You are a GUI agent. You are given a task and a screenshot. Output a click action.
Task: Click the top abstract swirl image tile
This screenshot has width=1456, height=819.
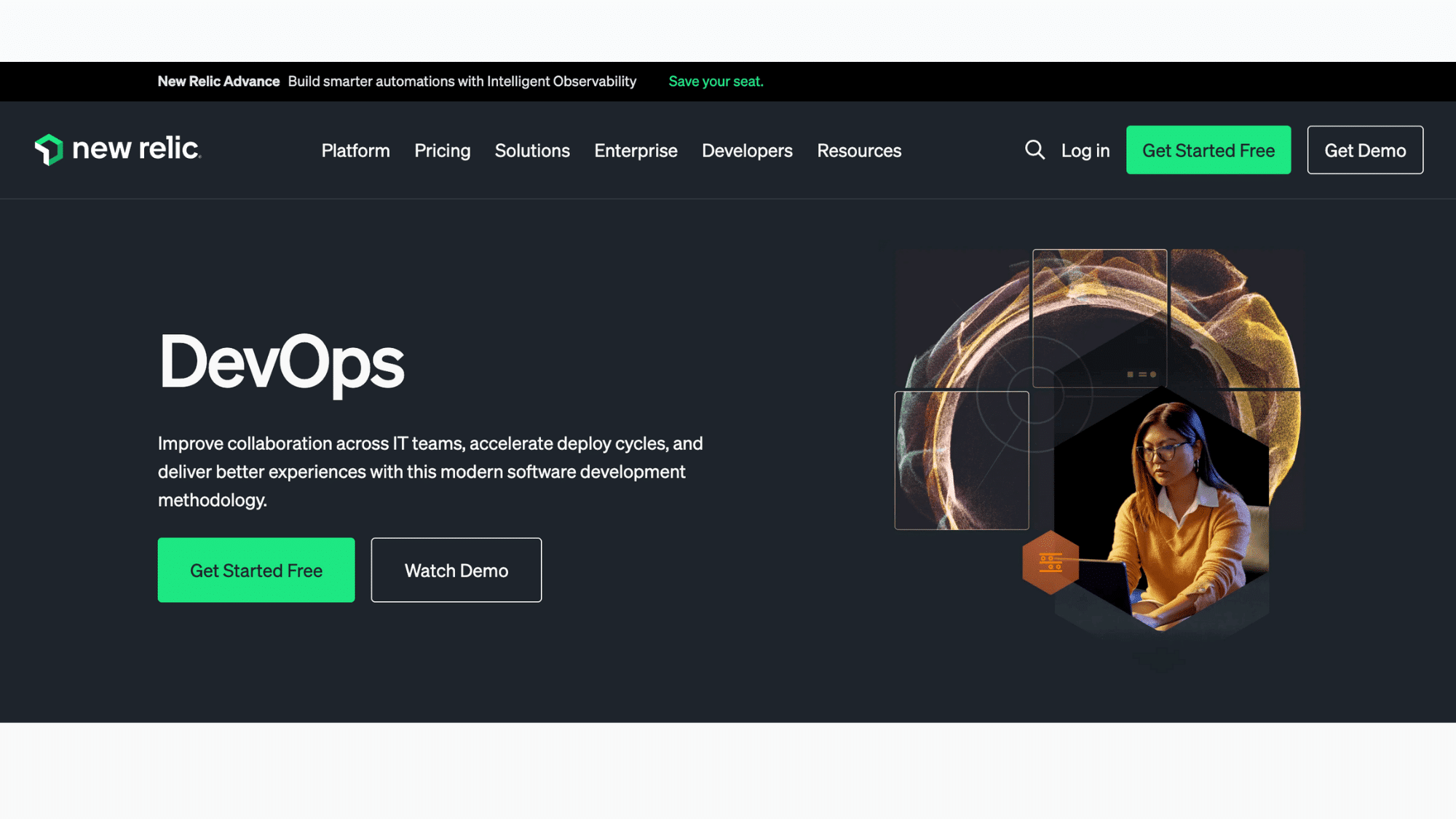(x=1099, y=317)
